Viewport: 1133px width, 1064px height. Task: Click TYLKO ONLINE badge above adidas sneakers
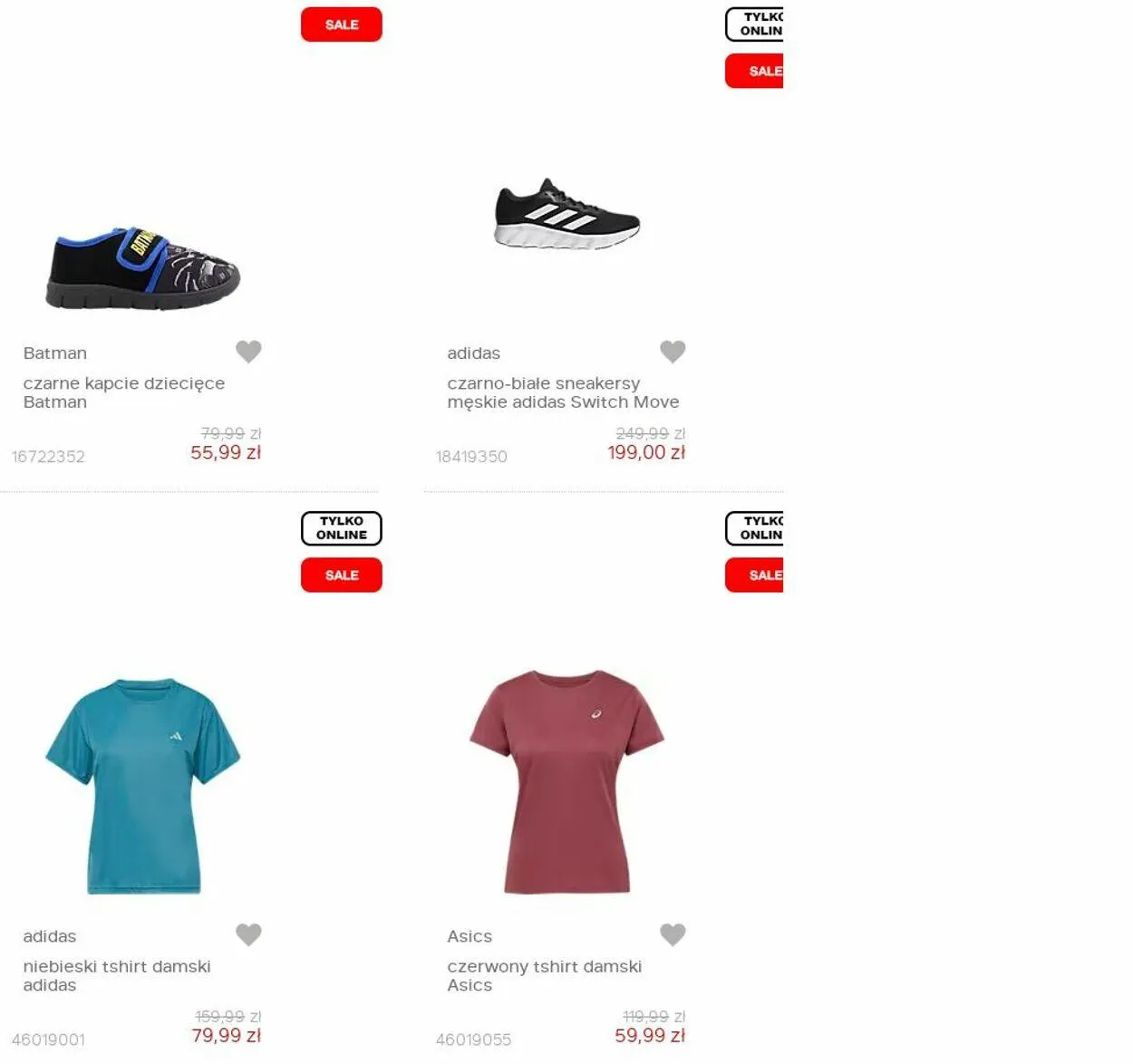[x=754, y=24]
